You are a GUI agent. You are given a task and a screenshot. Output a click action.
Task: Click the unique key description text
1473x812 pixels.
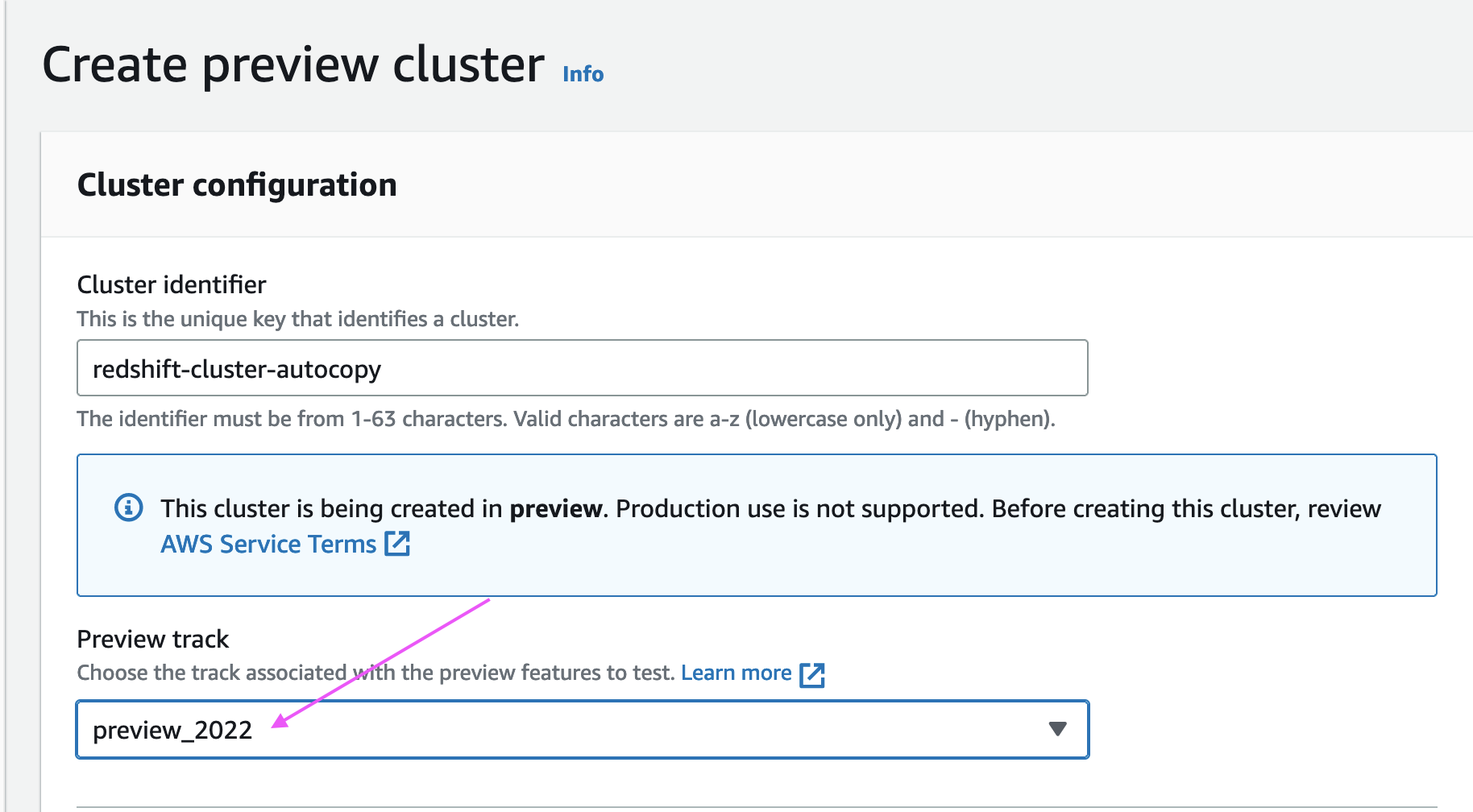(297, 319)
